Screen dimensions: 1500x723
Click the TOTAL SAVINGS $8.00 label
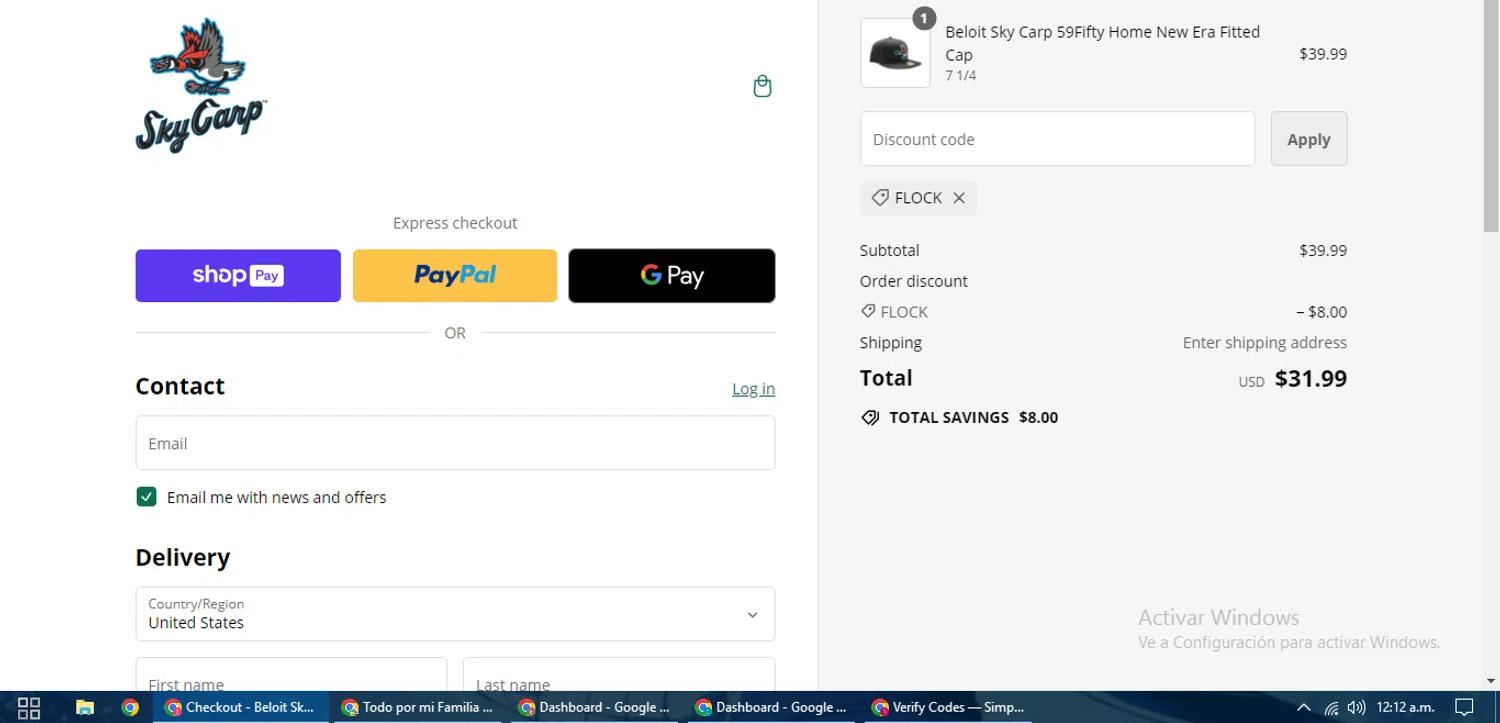[973, 418]
